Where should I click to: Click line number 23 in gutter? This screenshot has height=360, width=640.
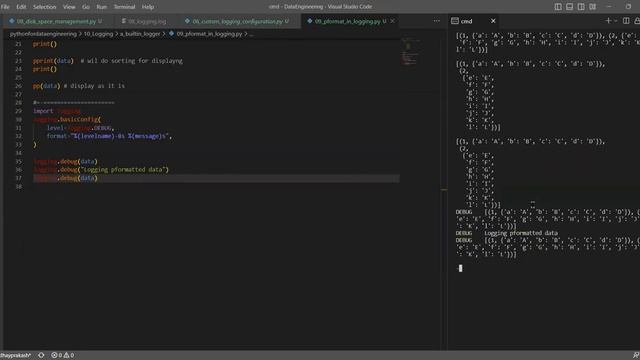point(18,61)
